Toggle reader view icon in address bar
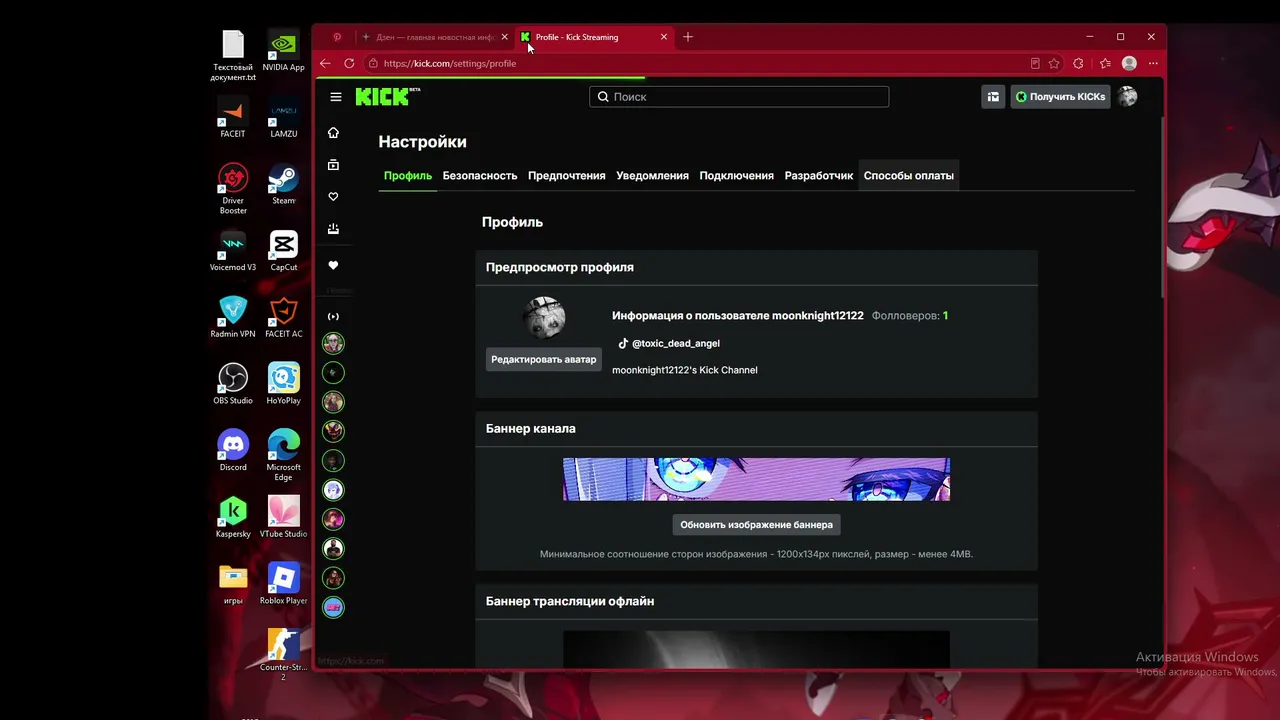 pos(1035,63)
